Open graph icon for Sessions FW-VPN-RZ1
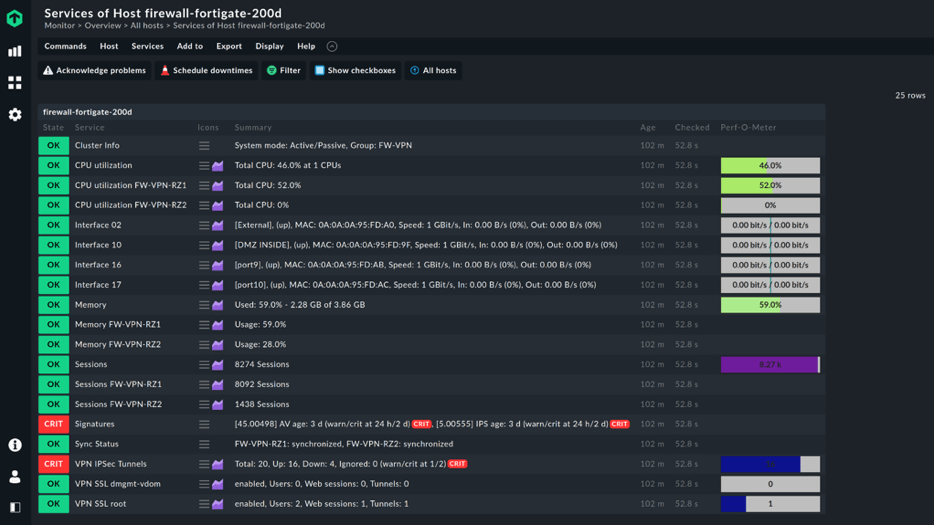The width and height of the screenshot is (934, 525). coord(218,384)
